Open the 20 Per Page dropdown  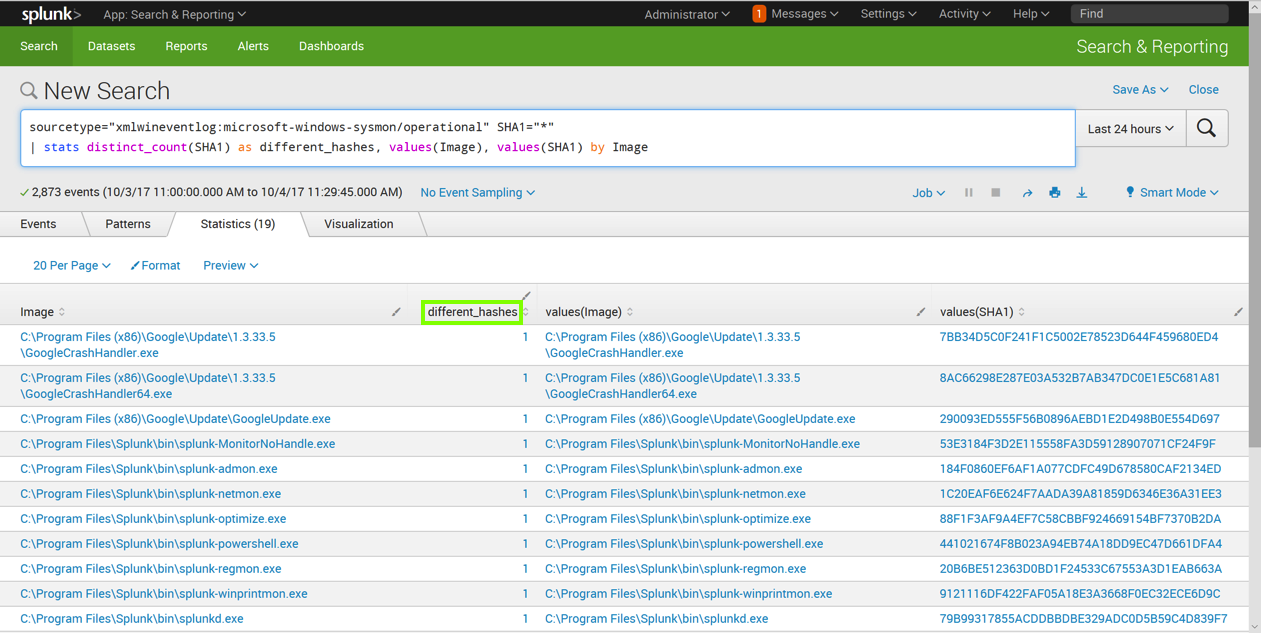pyautogui.click(x=71, y=266)
